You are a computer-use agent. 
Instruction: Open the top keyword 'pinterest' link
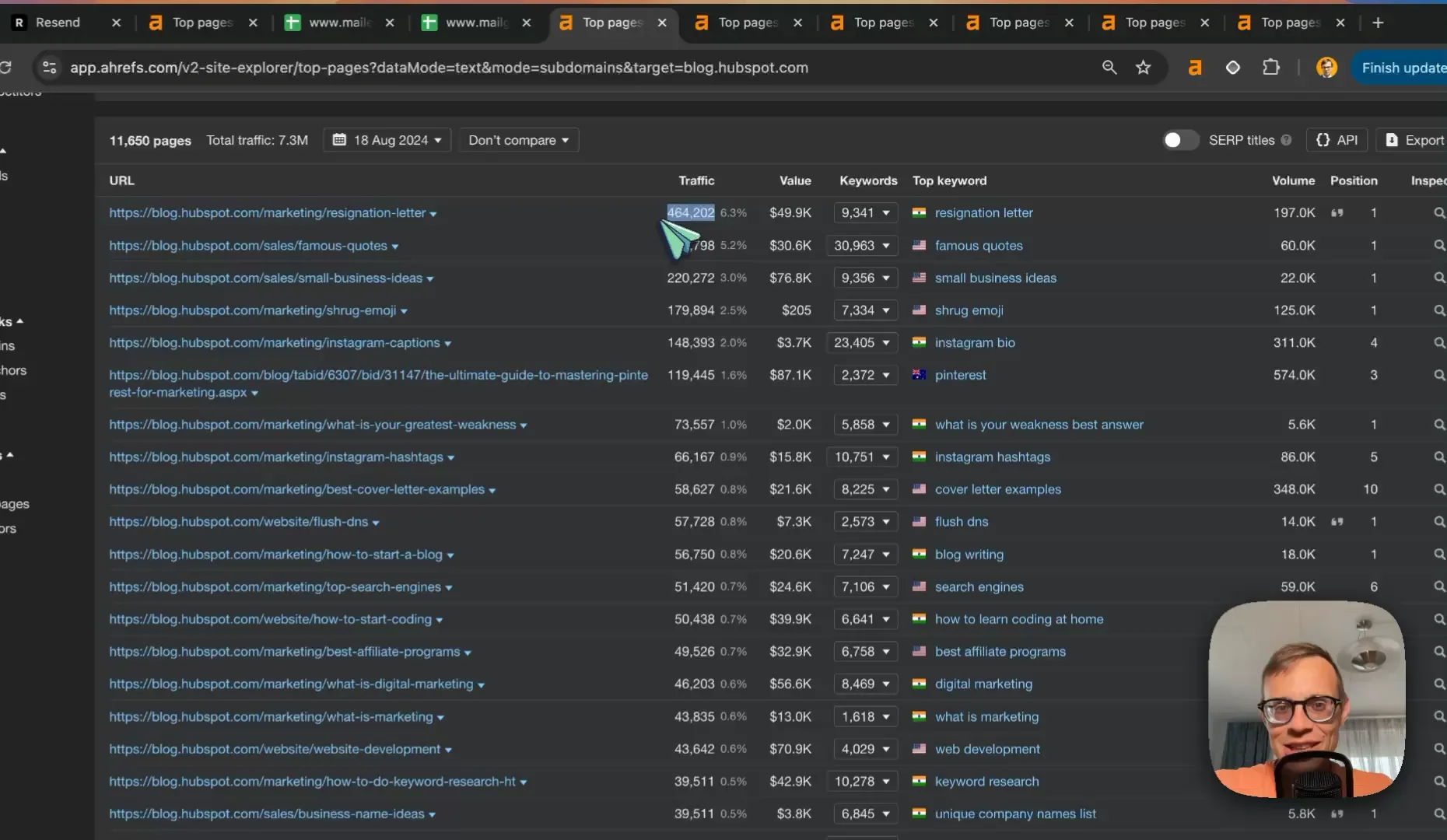960,375
